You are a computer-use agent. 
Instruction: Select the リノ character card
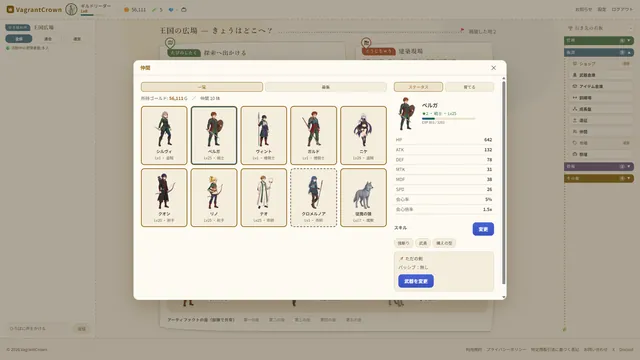pos(214,198)
